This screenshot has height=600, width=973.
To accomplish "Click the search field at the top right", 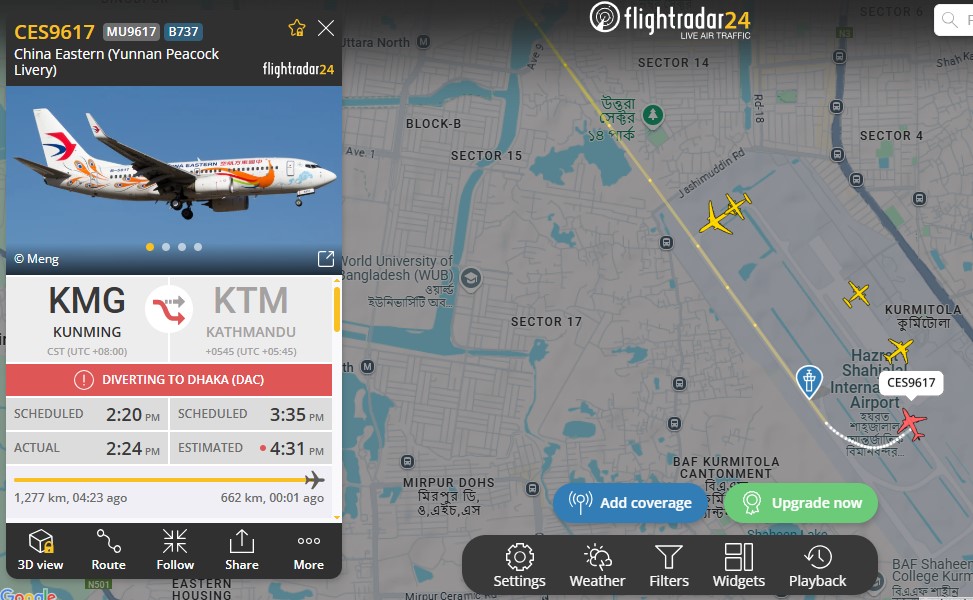I will (954, 20).
